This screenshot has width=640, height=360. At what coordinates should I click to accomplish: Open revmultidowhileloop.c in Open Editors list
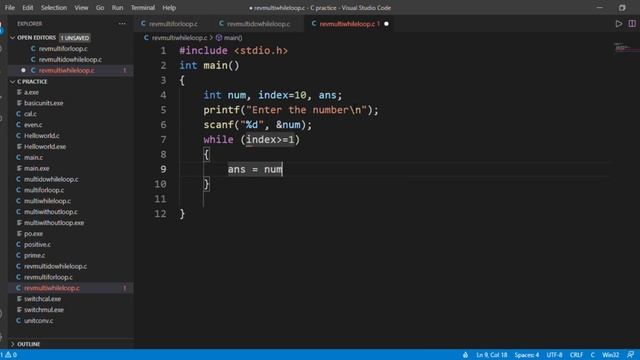70,60
